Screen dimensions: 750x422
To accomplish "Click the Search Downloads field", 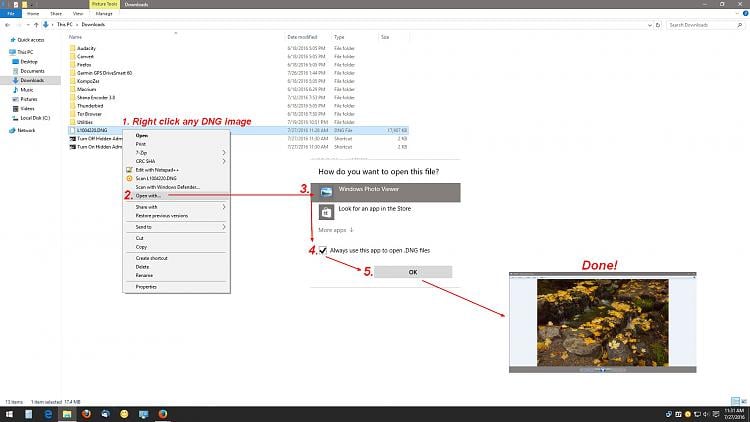I will [704, 25].
